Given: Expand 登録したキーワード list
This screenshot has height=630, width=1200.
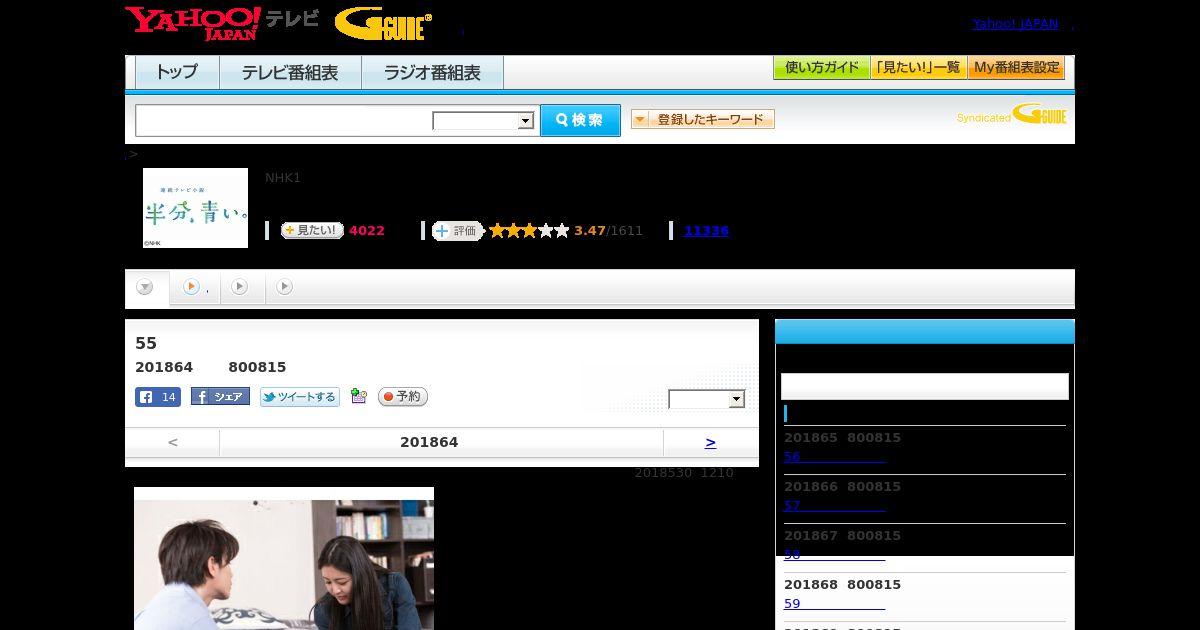Looking at the screenshot, I should pyautogui.click(x=703, y=119).
